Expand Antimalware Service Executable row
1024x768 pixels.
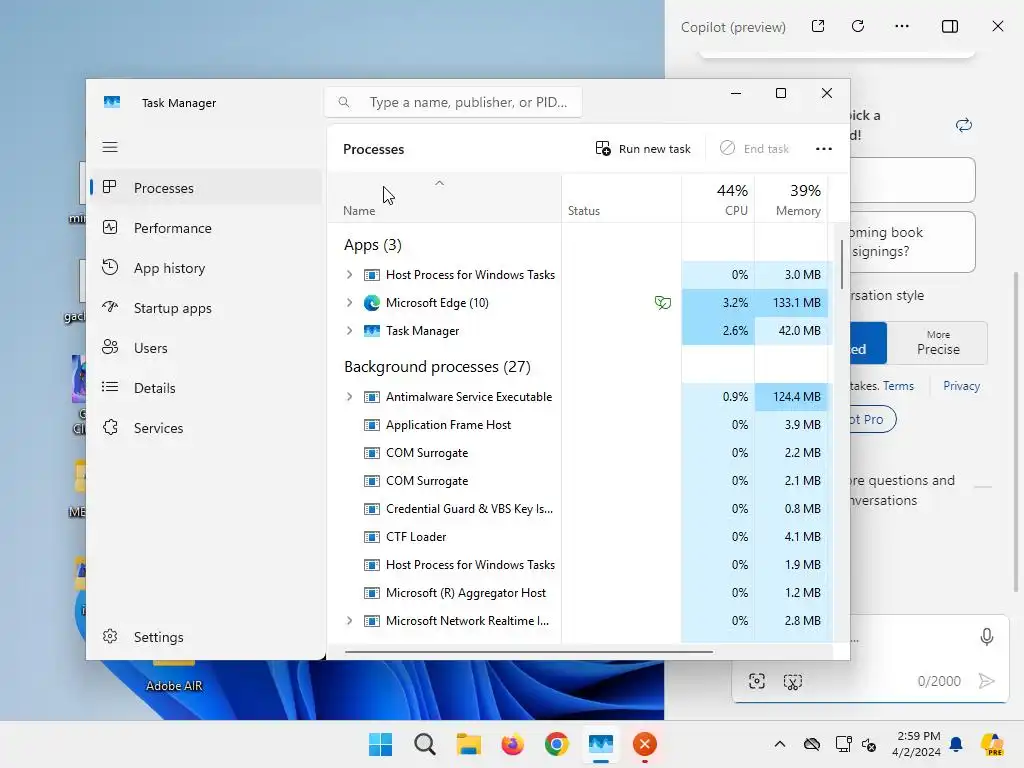coord(349,397)
